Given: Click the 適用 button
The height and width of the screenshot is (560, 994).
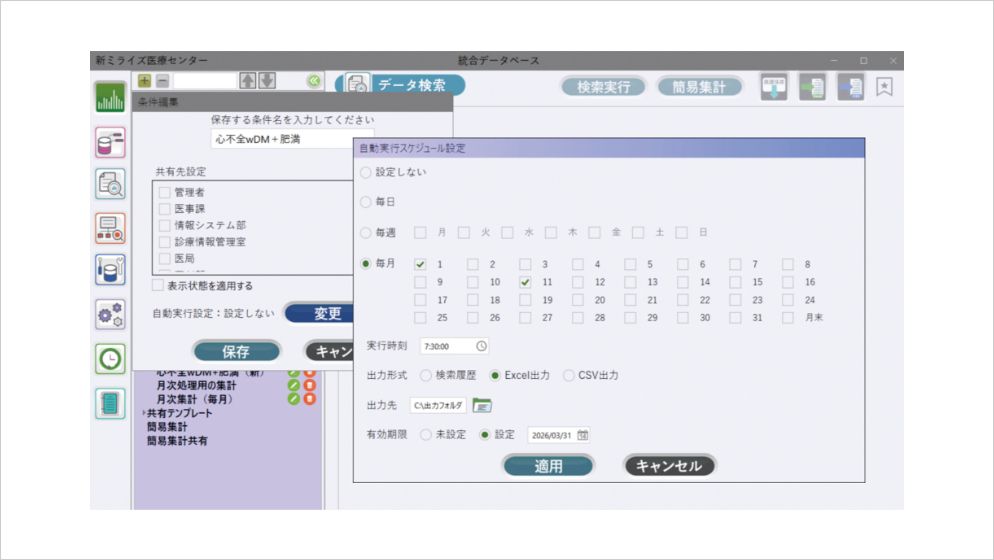Looking at the screenshot, I should point(548,466).
